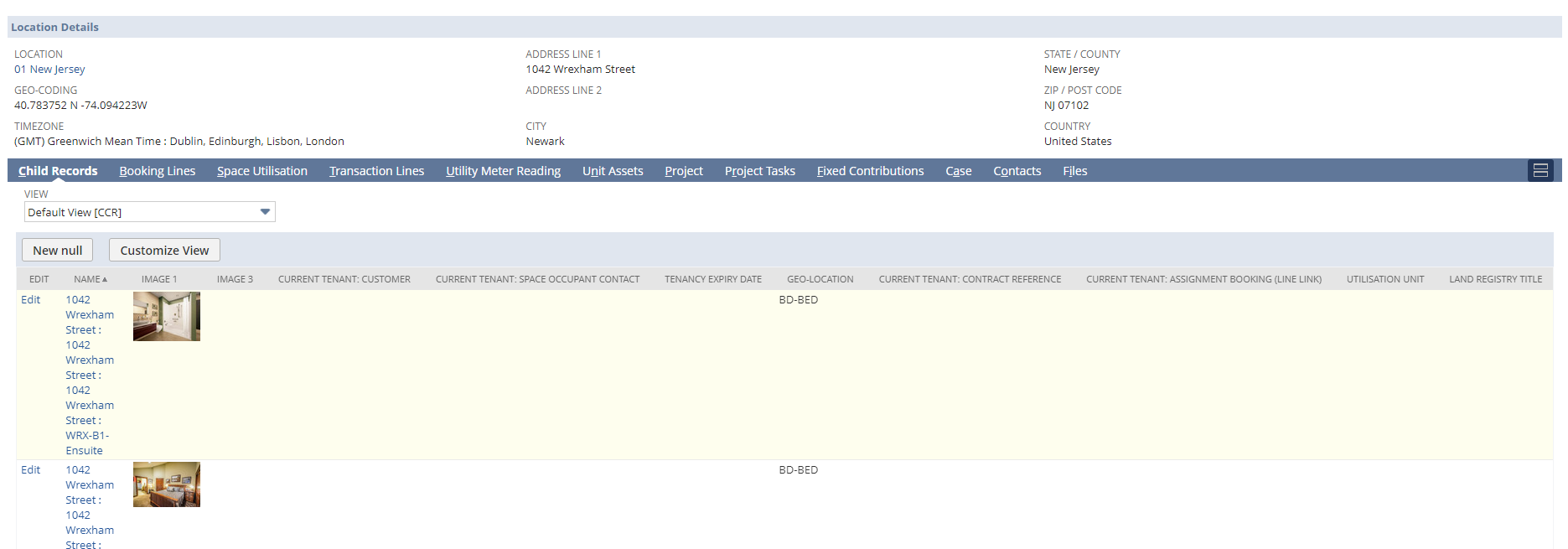Sort by Utilisation Unit column header
Viewport: 1568px width, 549px height.
(1385, 279)
